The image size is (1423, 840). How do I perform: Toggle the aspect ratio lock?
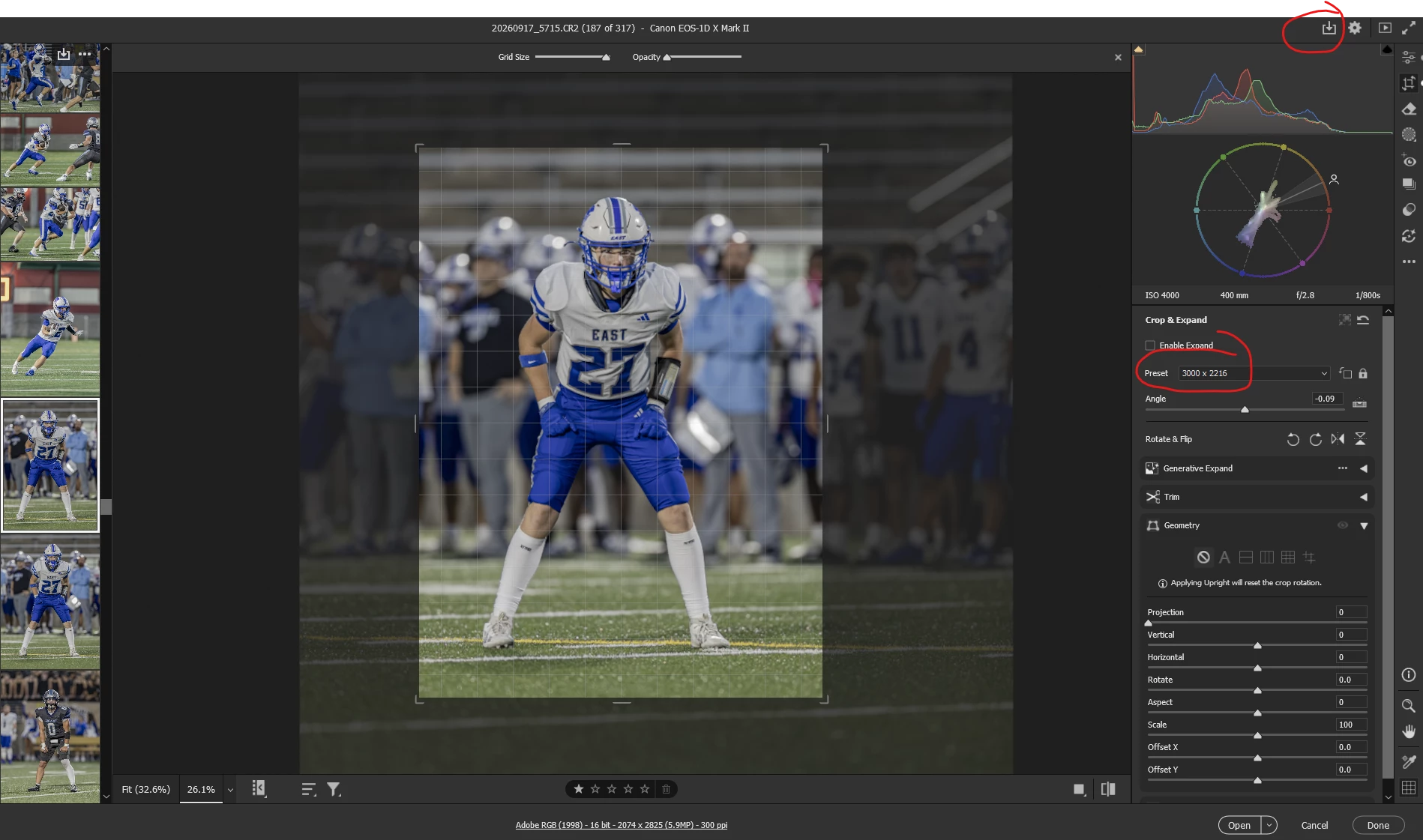click(1363, 373)
